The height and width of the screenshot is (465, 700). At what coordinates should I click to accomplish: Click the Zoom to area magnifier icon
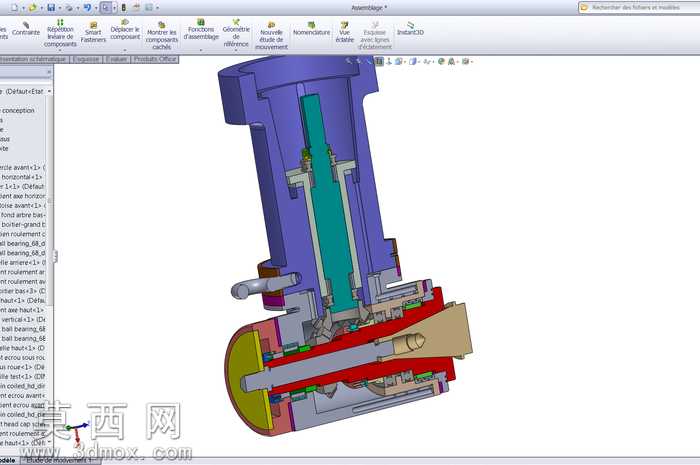tap(358, 62)
